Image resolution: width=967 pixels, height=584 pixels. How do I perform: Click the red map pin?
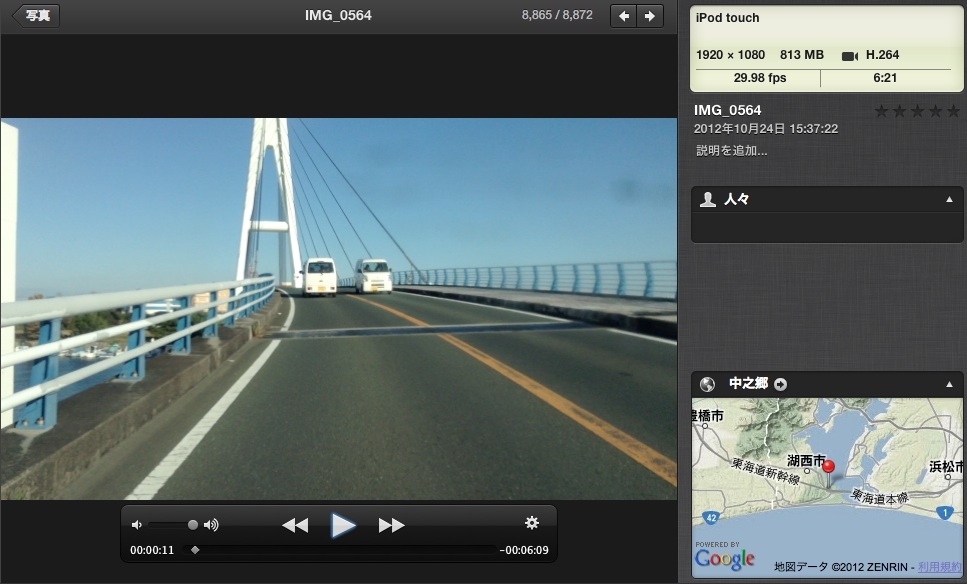click(x=828, y=468)
